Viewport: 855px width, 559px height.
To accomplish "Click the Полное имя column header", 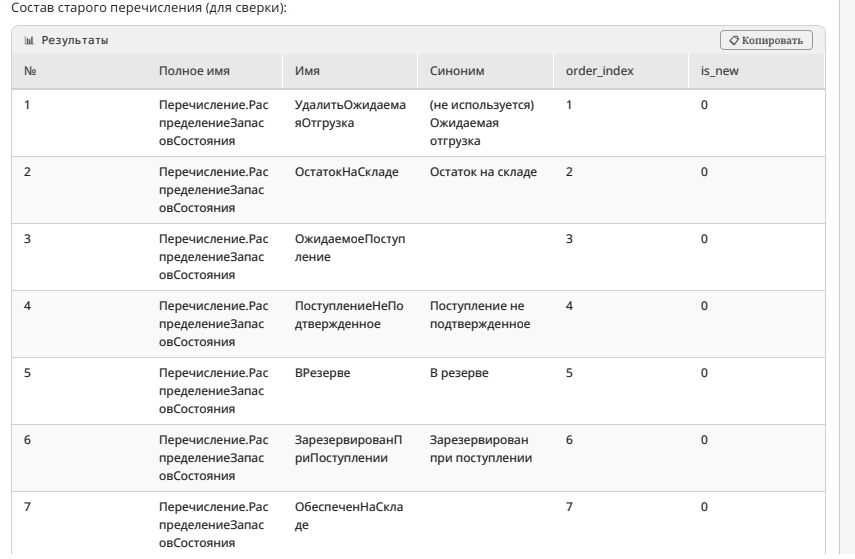I will tap(214, 71).
